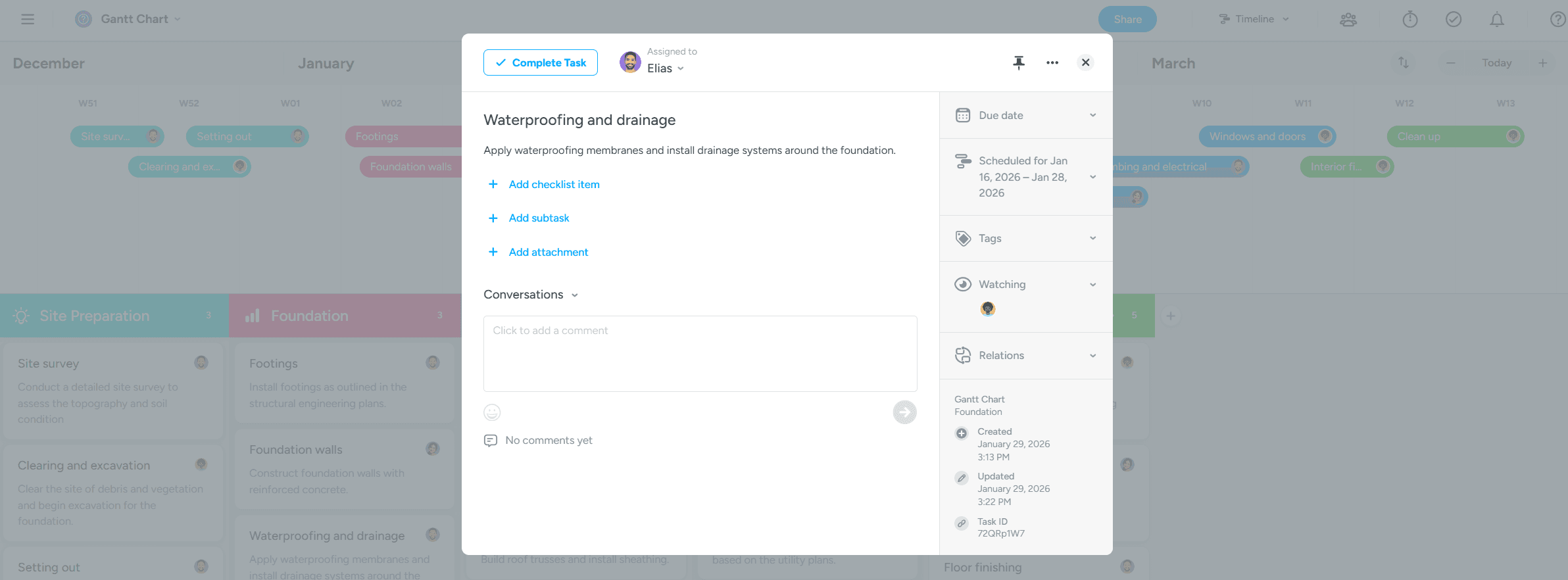This screenshot has width=1568, height=580.
Task: Click Complete Task button
Action: click(541, 62)
